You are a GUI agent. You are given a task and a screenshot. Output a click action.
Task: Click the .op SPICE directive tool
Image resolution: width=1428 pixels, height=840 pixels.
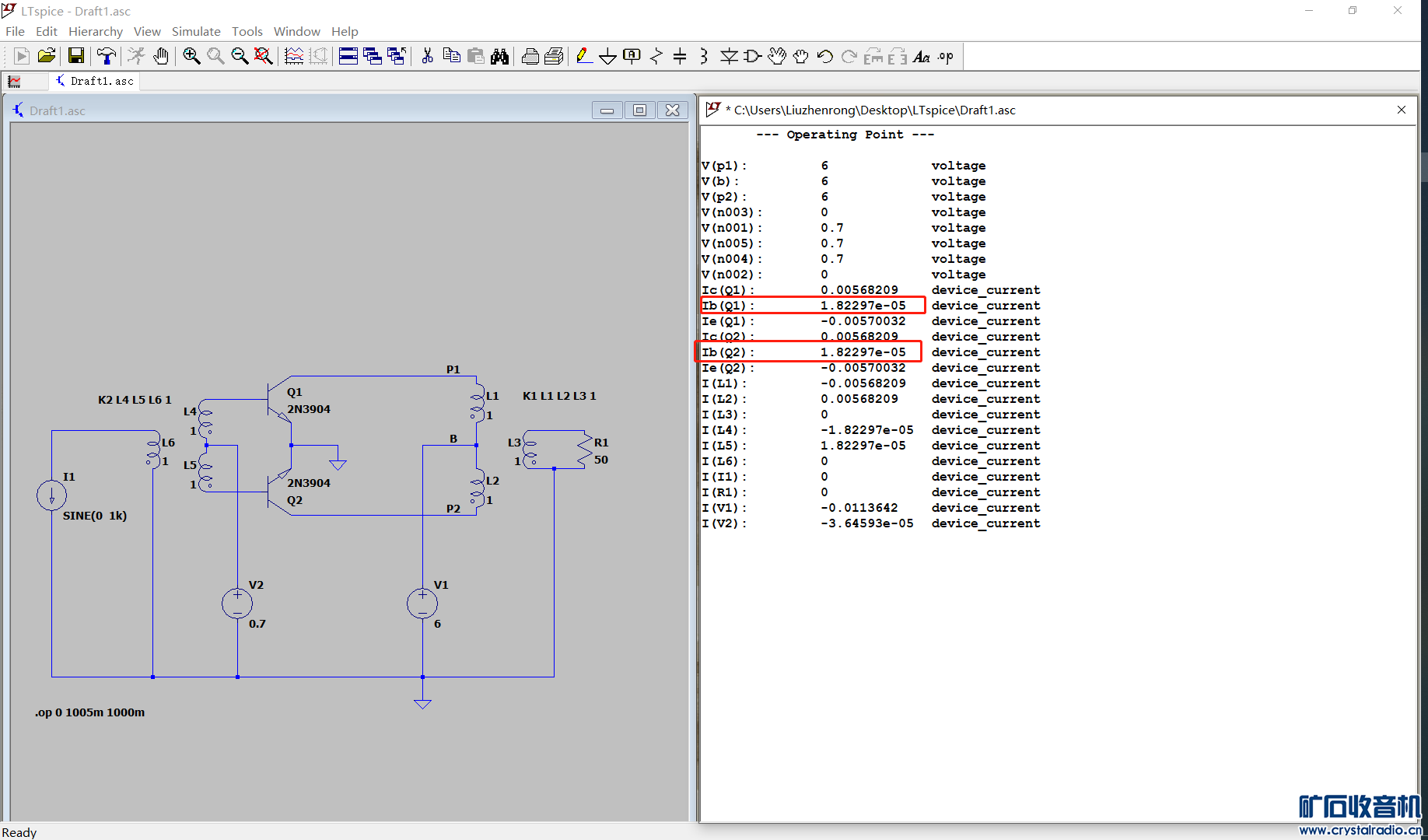(x=946, y=56)
